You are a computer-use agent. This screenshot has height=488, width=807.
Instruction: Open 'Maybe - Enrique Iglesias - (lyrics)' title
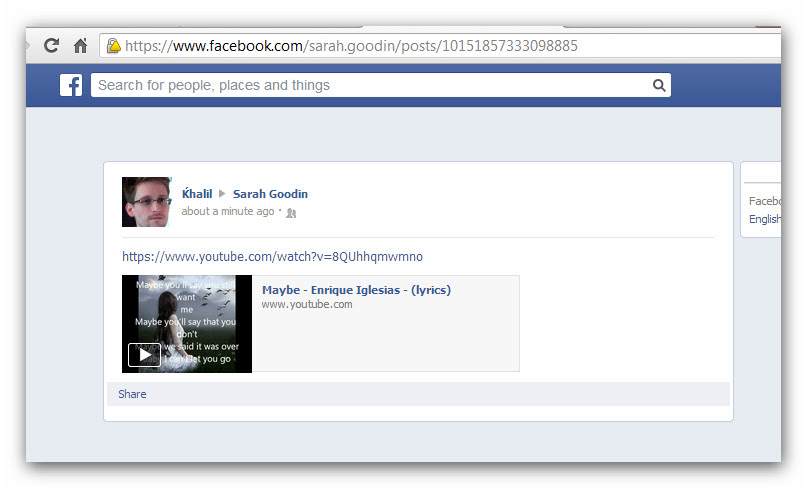tap(356, 290)
